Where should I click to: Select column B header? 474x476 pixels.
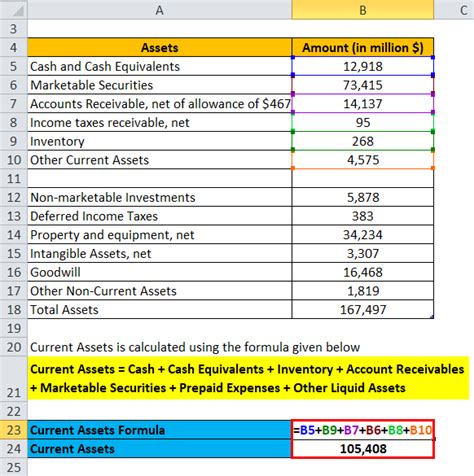pyautogui.click(x=363, y=10)
